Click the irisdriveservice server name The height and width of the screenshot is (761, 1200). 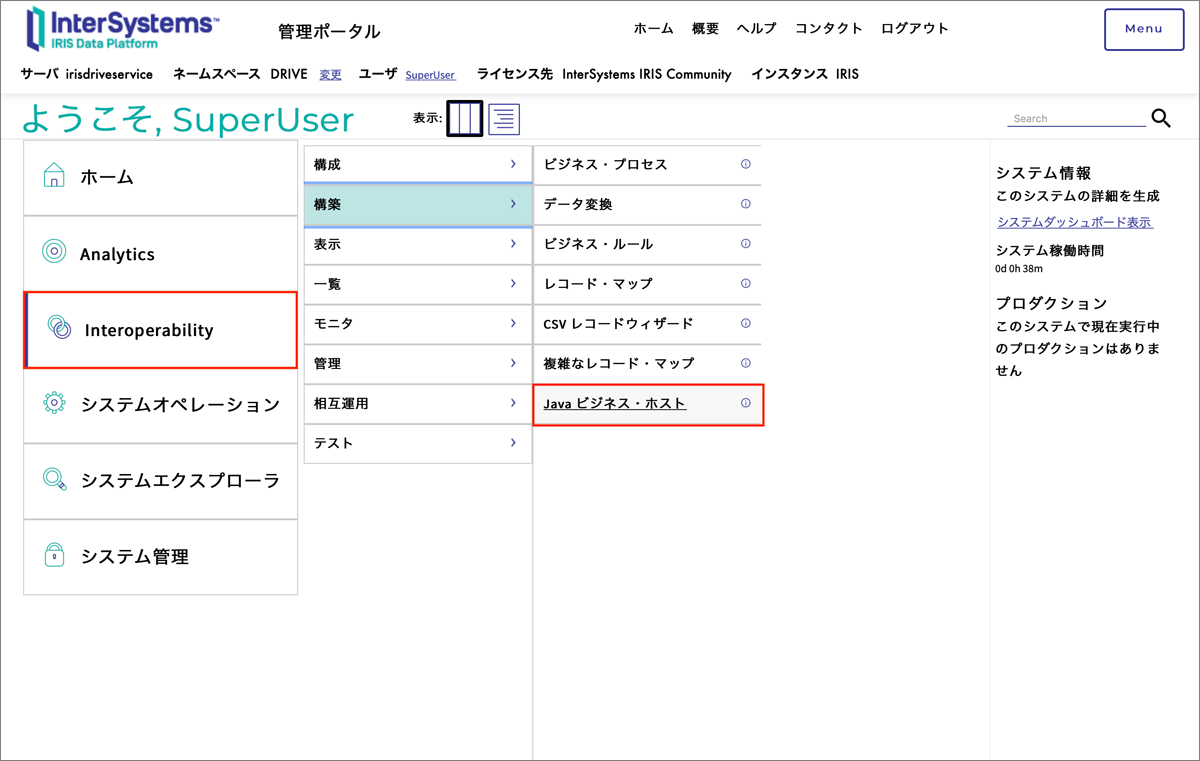coord(109,74)
